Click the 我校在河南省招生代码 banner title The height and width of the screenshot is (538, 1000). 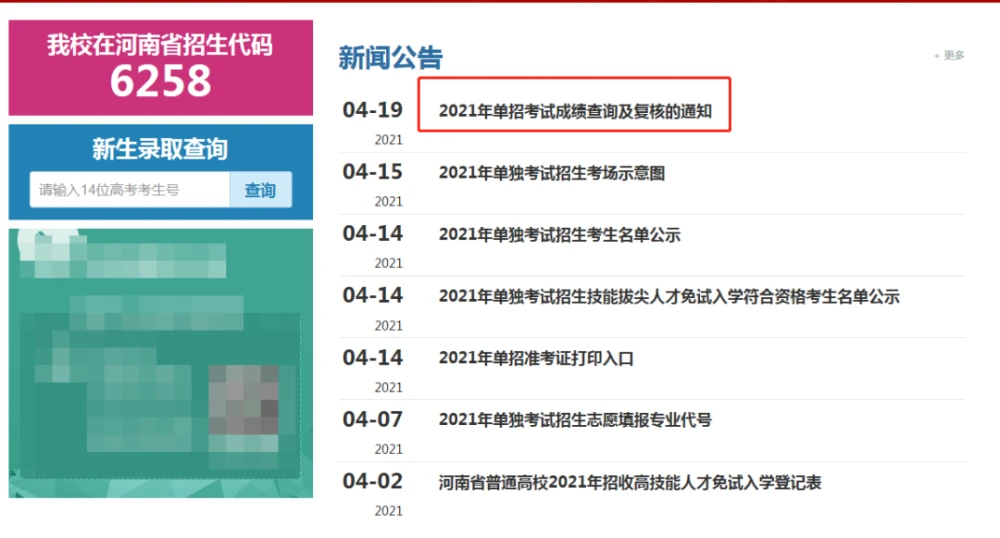point(160,45)
